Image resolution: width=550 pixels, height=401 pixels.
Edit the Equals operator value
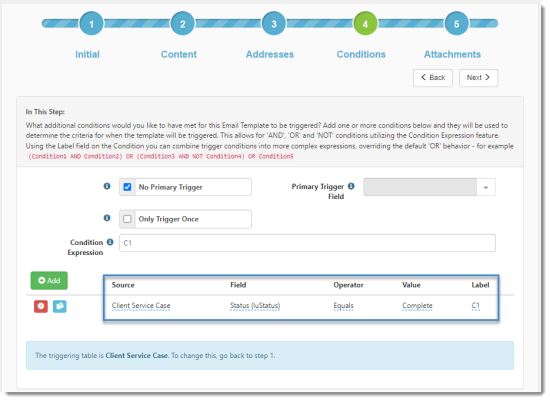pyautogui.click(x=343, y=306)
